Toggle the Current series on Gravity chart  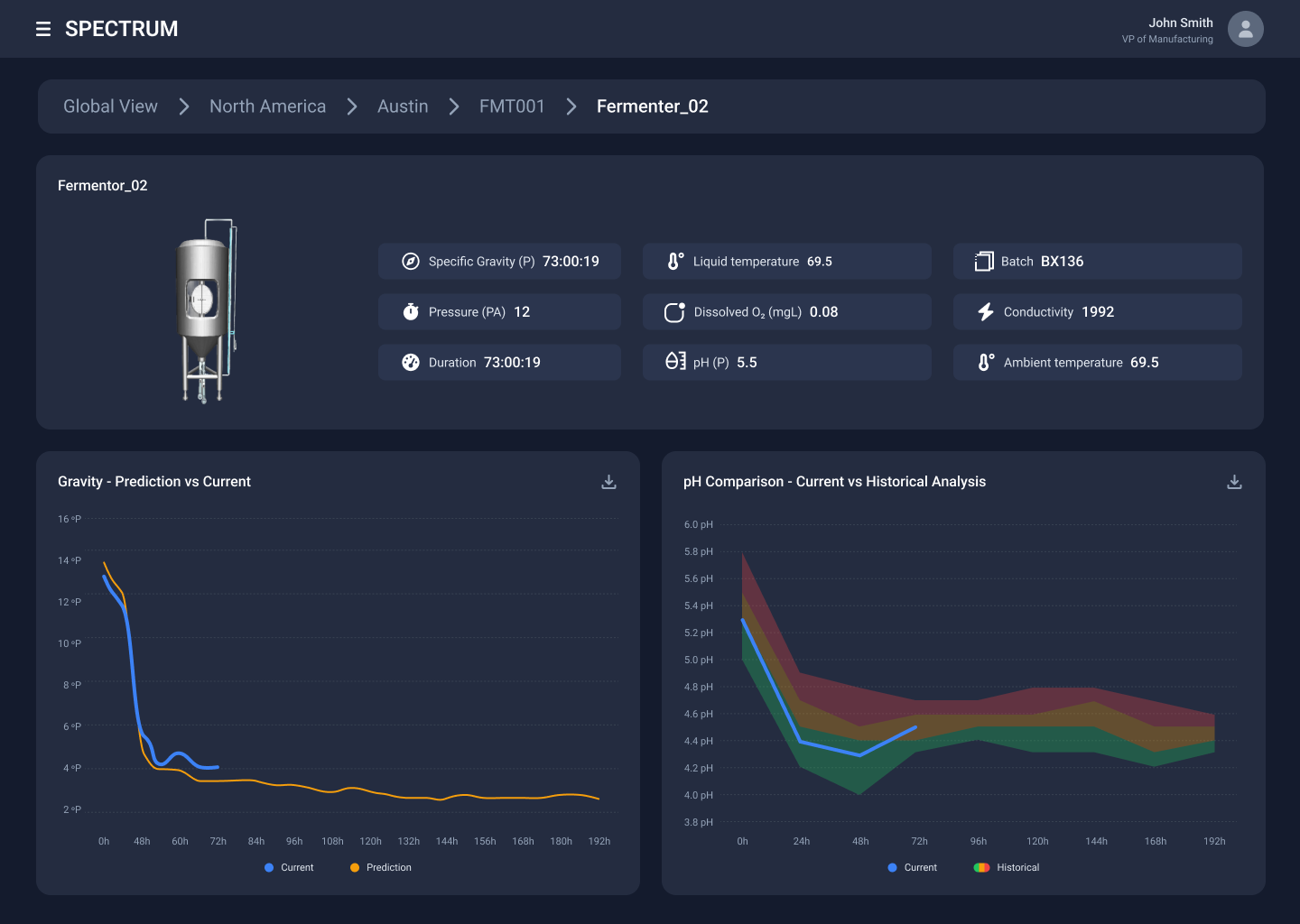(289, 867)
